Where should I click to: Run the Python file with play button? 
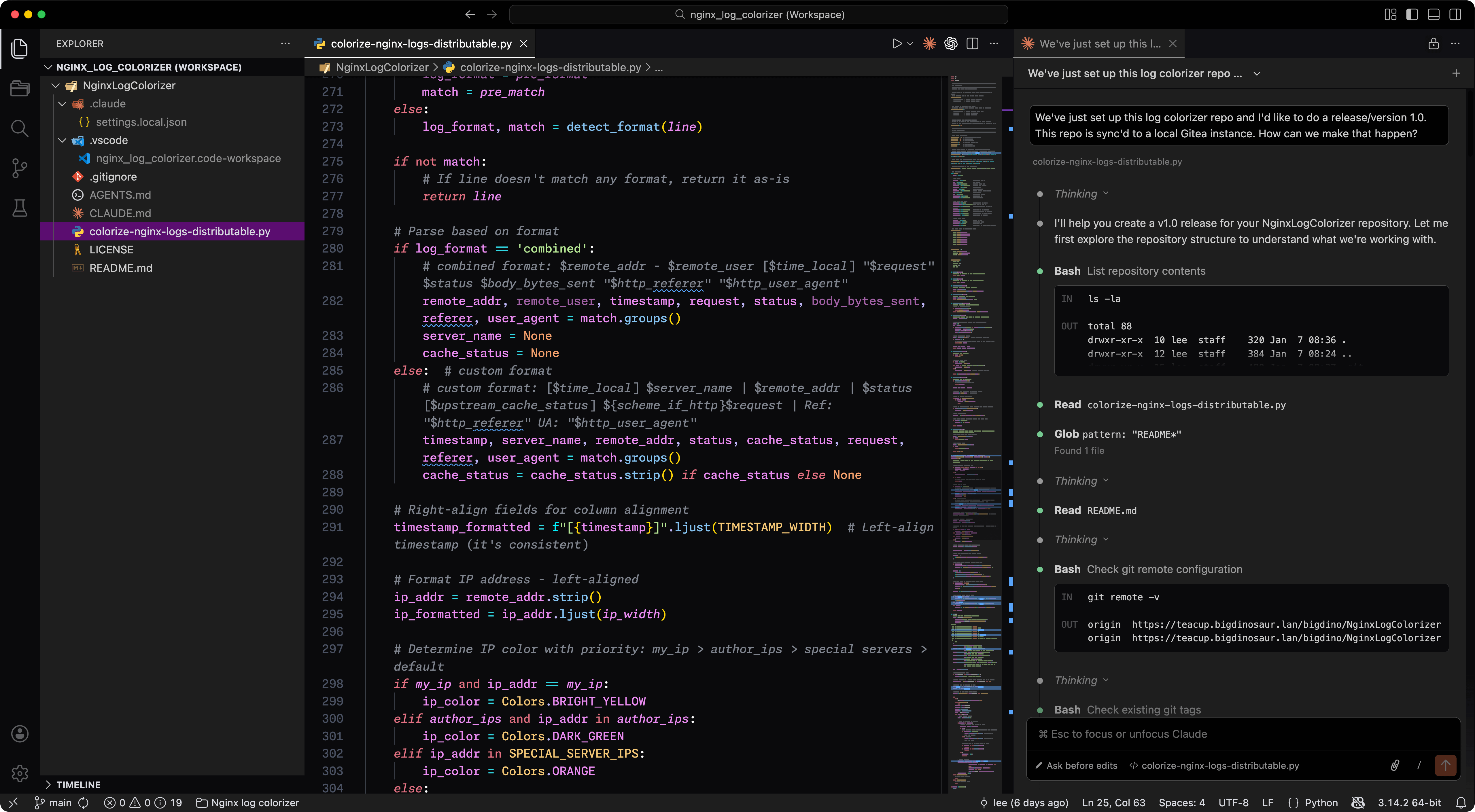896,43
